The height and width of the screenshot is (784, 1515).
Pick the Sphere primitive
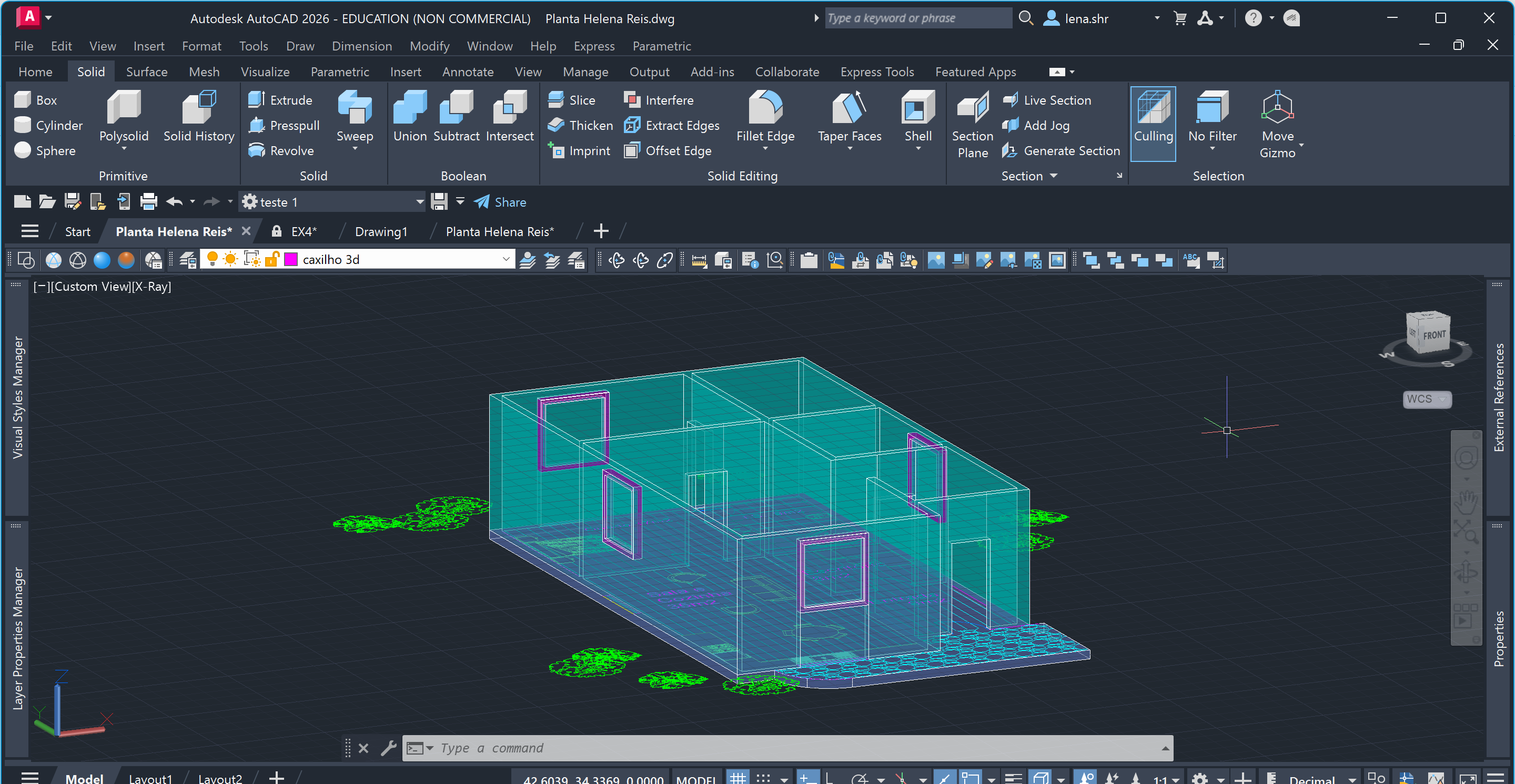(x=45, y=150)
